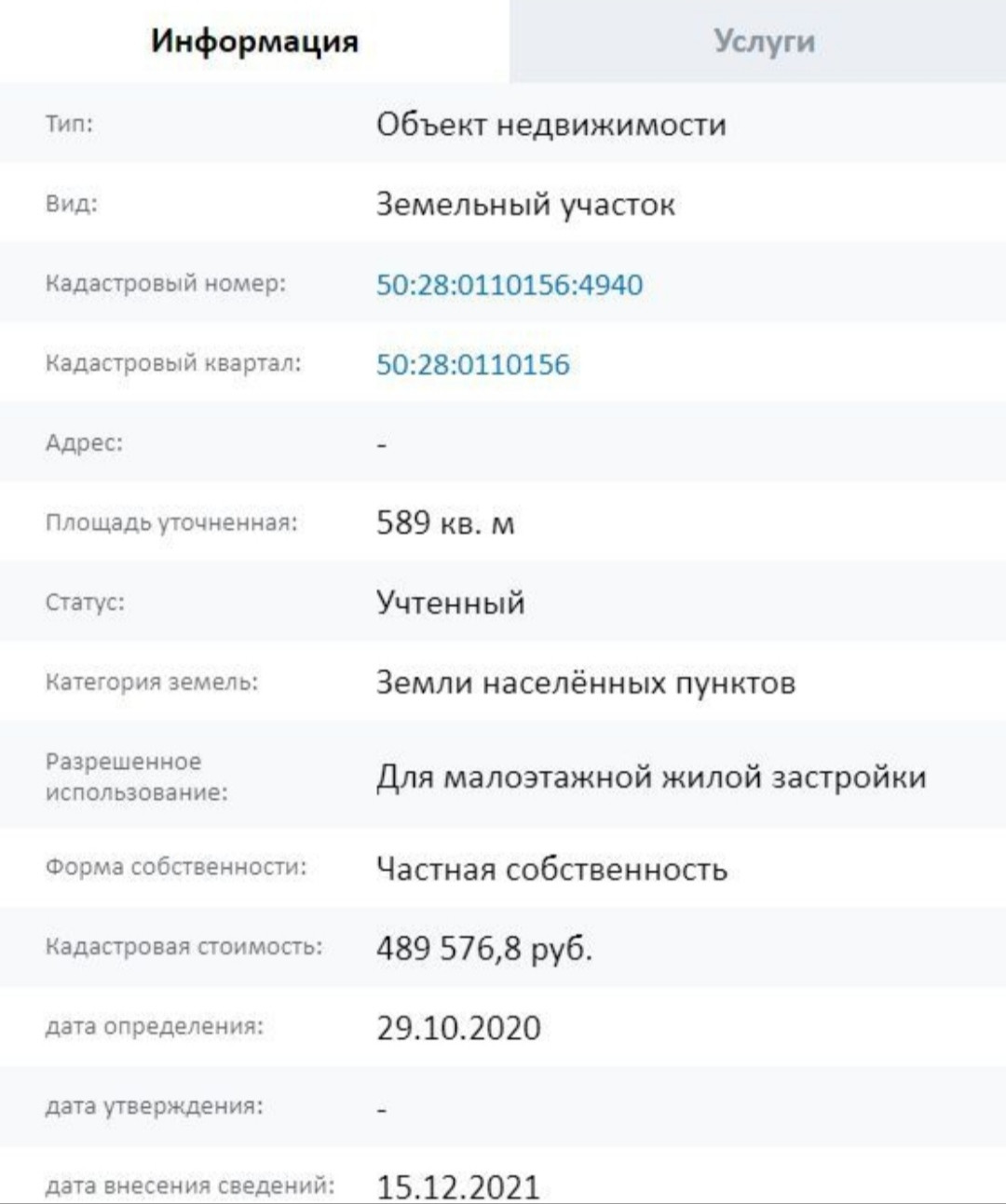This screenshot has width=1006, height=1204.
Task: Click the Адрес field label
Action: tap(84, 442)
